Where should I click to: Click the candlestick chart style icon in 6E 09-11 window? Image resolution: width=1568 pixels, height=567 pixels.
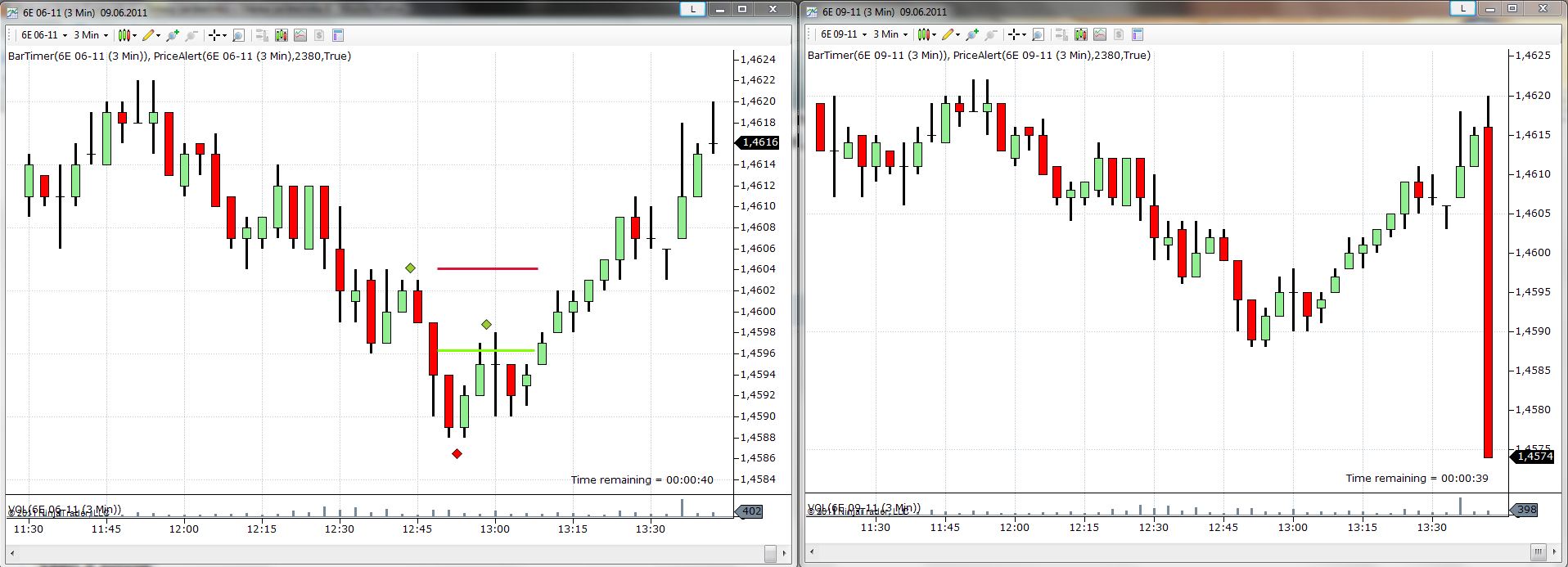point(923,34)
